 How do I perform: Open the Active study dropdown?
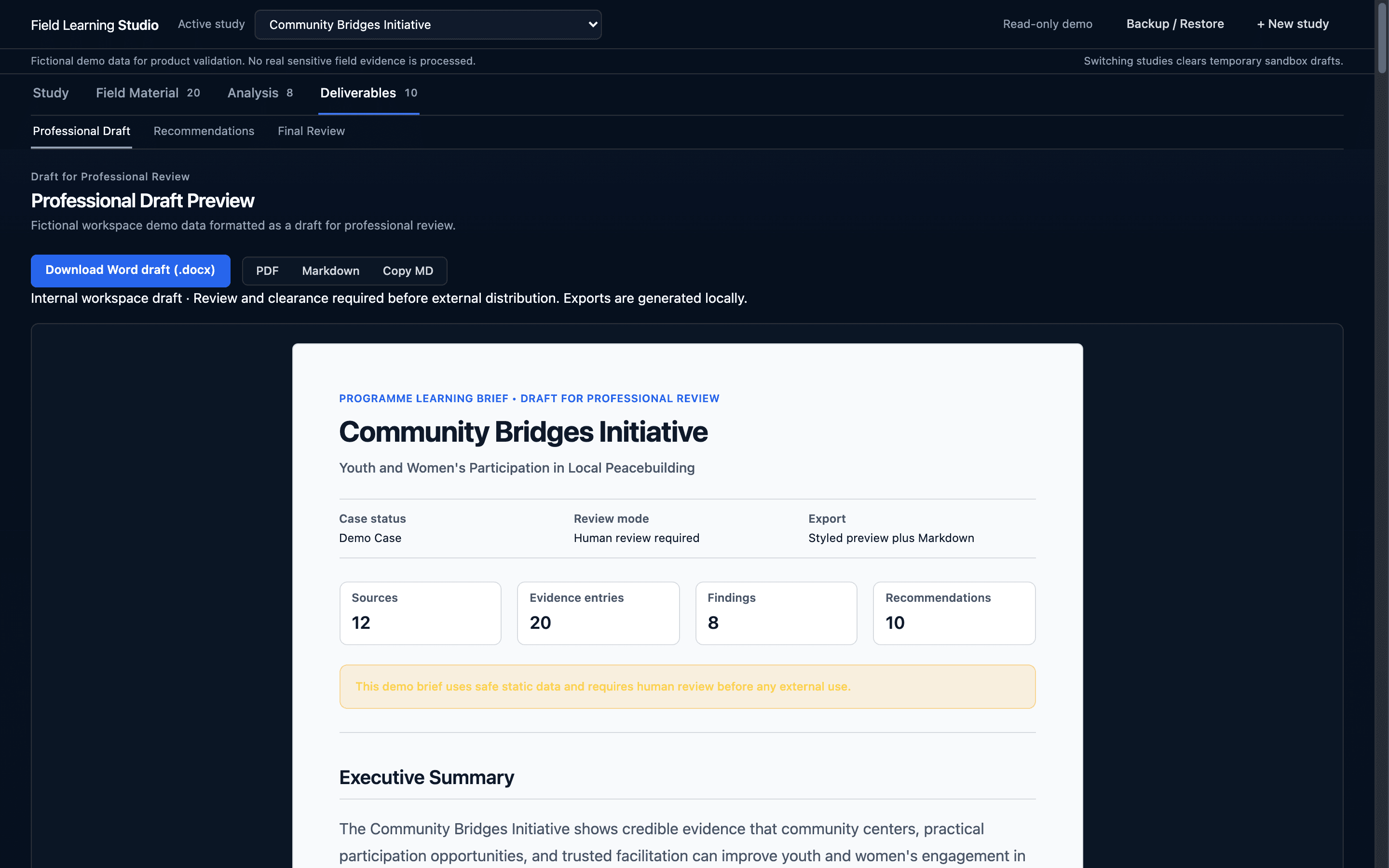tap(428, 25)
